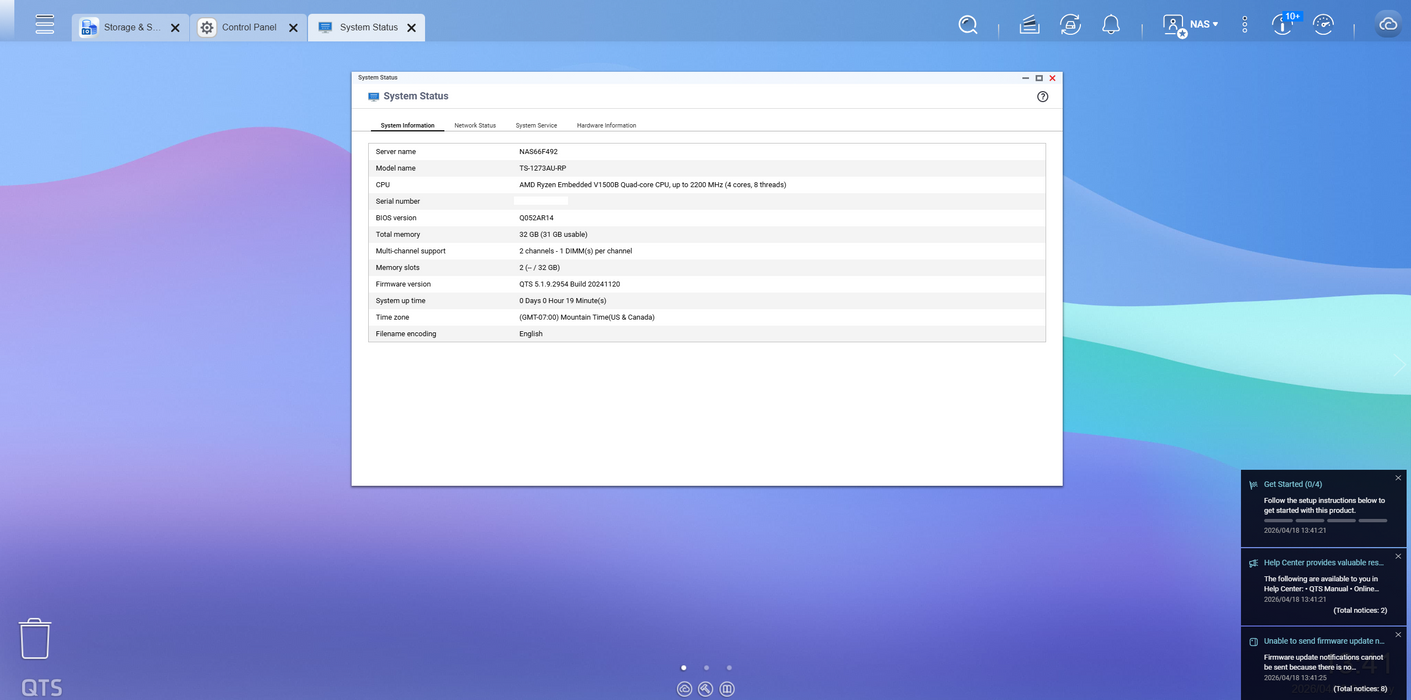
Task: Go to next desktop page arrow
Action: 1399,366
